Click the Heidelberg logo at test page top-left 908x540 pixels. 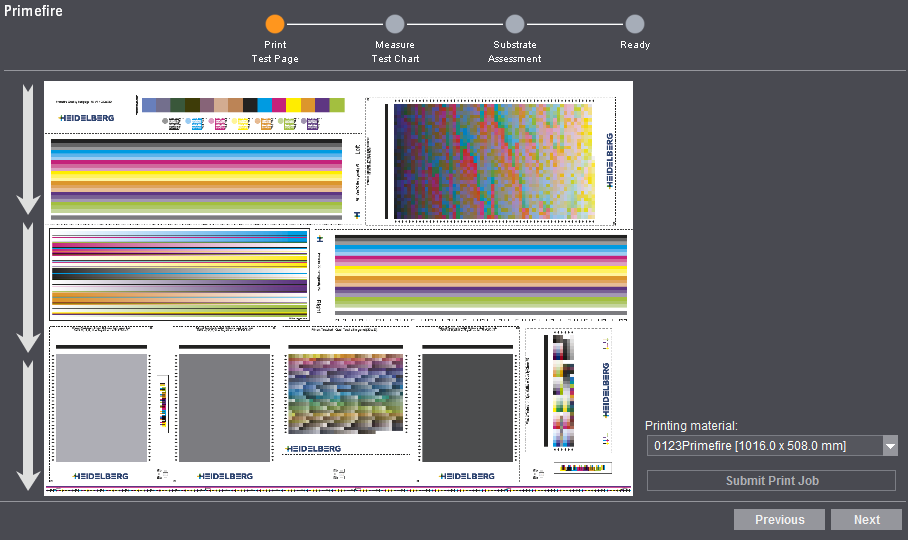click(86, 118)
